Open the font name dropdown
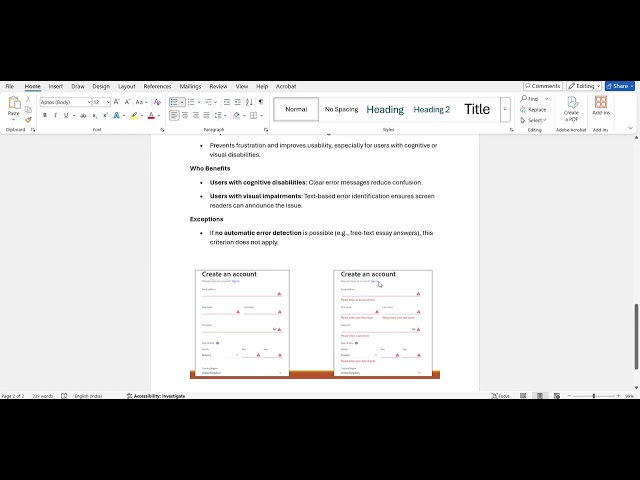This screenshot has width=640, height=480. coord(89,102)
